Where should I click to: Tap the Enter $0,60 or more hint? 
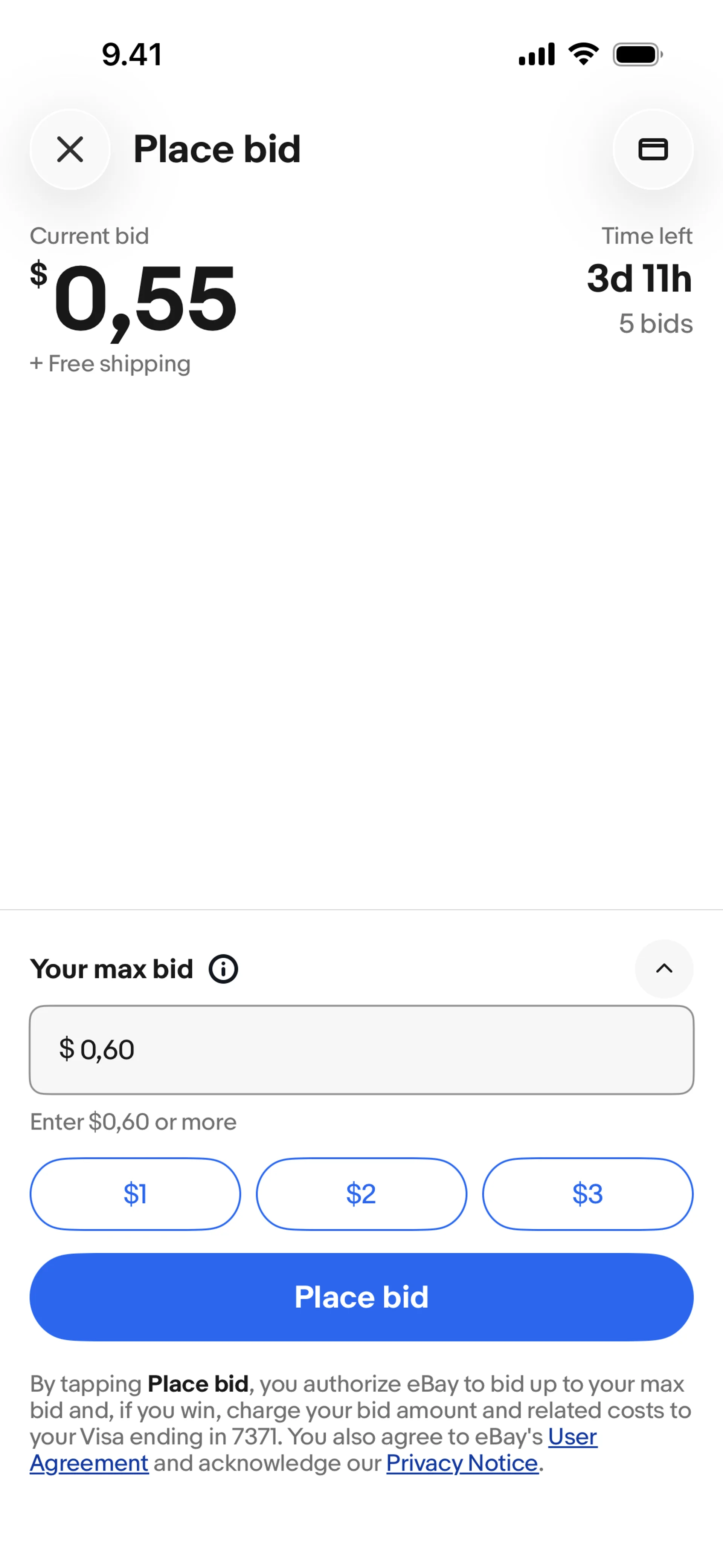[133, 1122]
